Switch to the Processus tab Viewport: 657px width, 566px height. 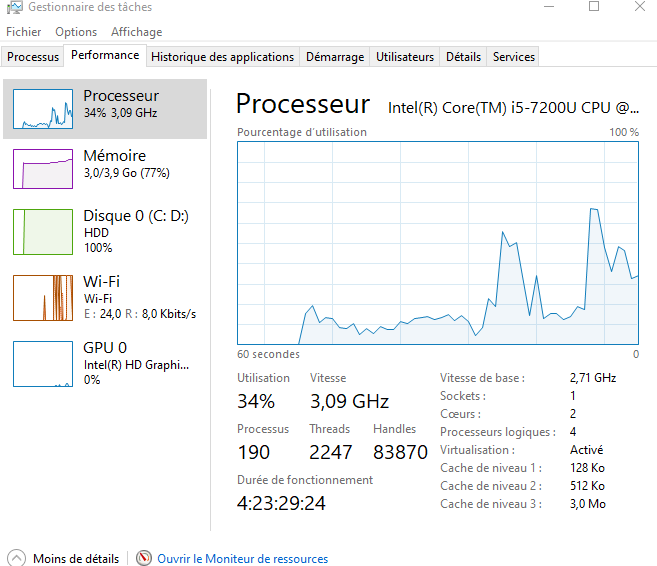coord(33,57)
